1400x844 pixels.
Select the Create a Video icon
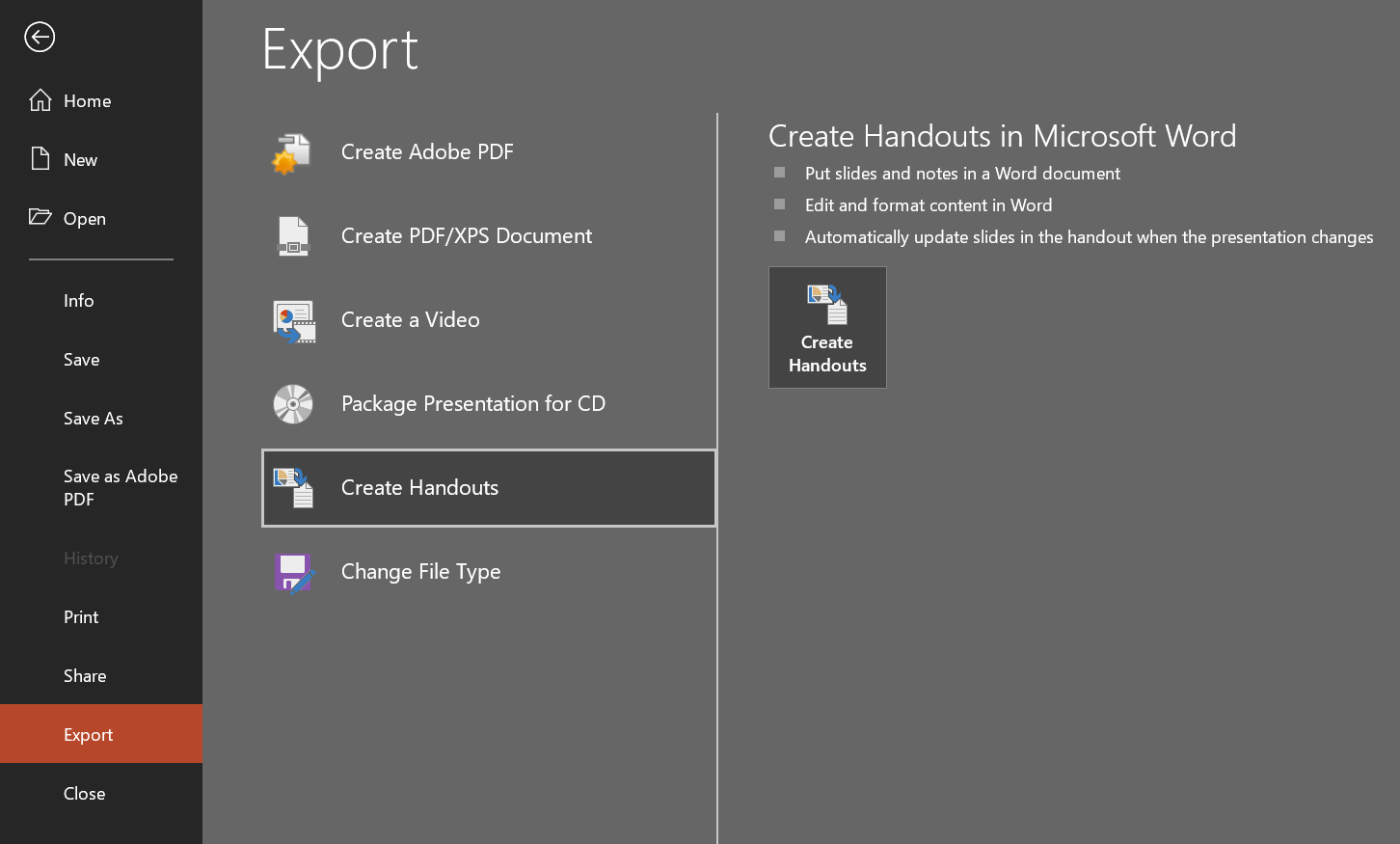pos(293,319)
